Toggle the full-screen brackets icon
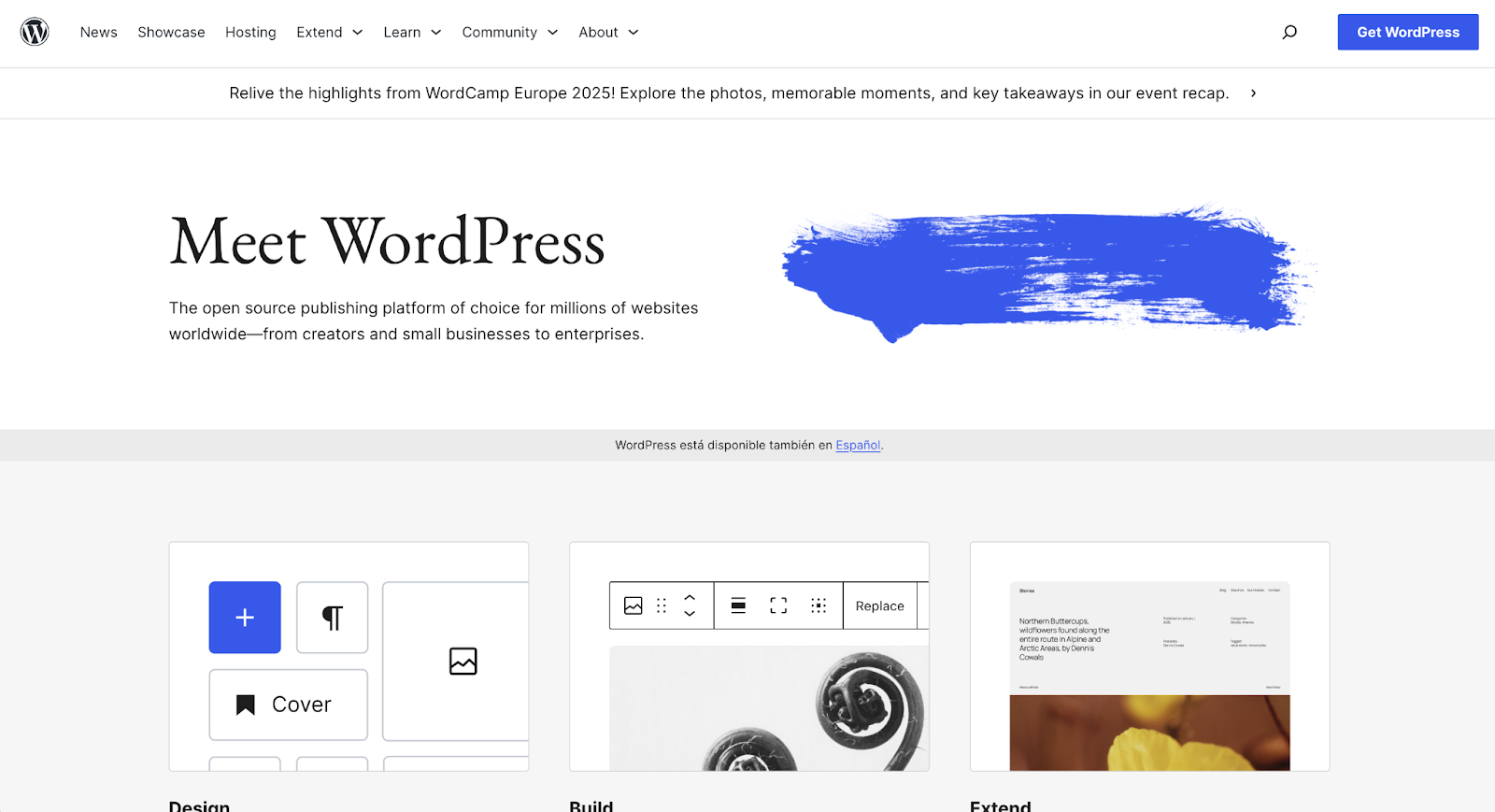The width and height of the screenshot is (1495, 812). pyautogui.click(x=778, y=605)
